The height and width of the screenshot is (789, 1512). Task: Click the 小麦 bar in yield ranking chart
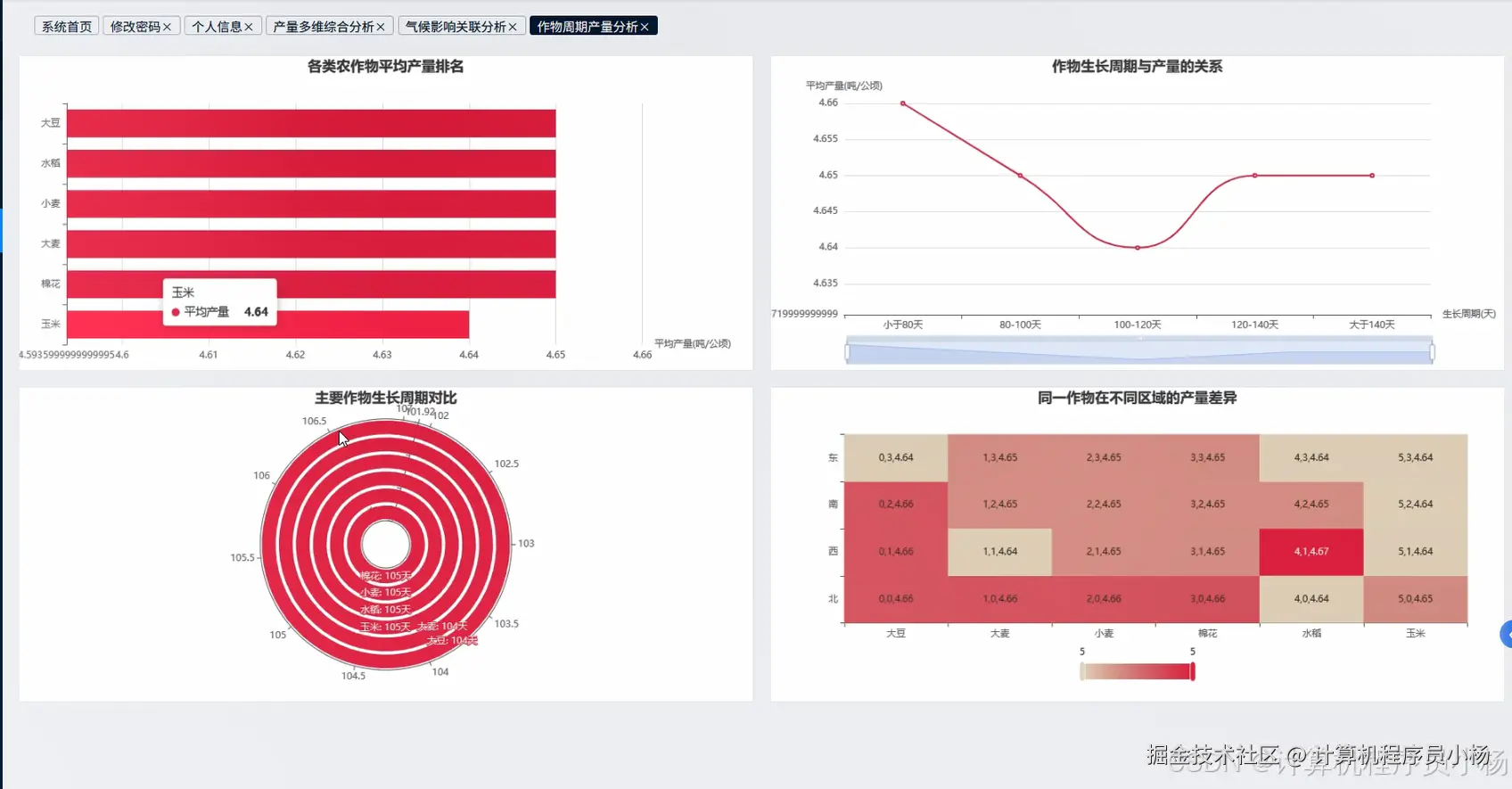click(x=311, y=203)
